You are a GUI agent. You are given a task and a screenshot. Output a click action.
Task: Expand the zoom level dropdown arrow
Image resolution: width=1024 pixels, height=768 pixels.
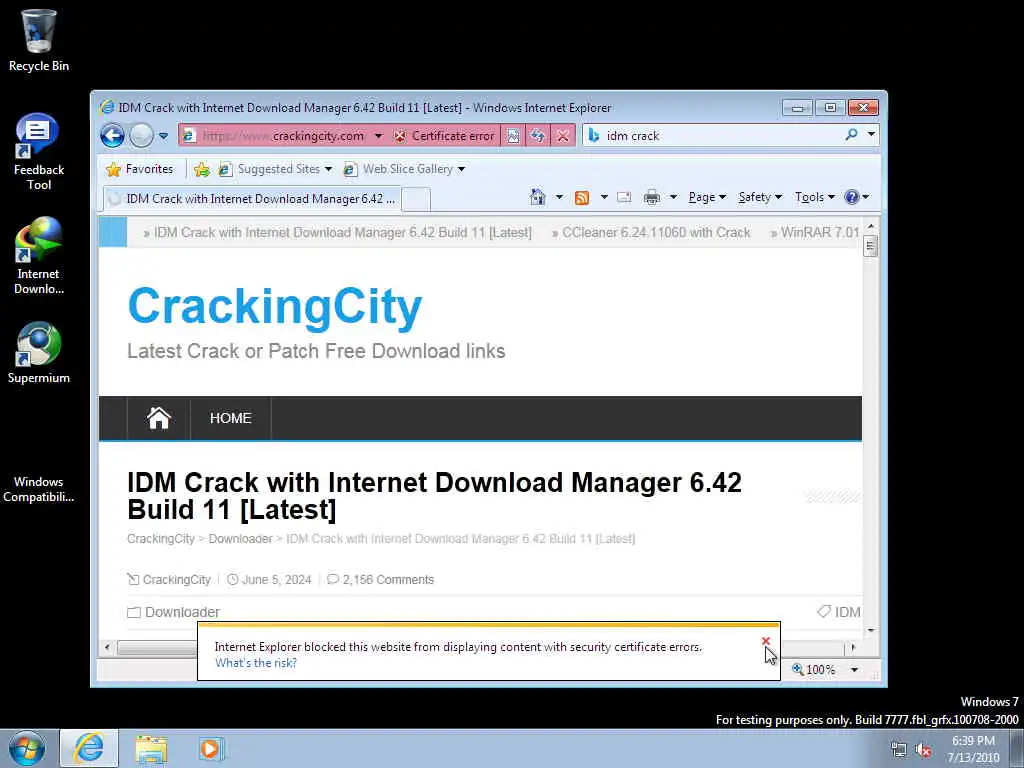tap(854, 670)
